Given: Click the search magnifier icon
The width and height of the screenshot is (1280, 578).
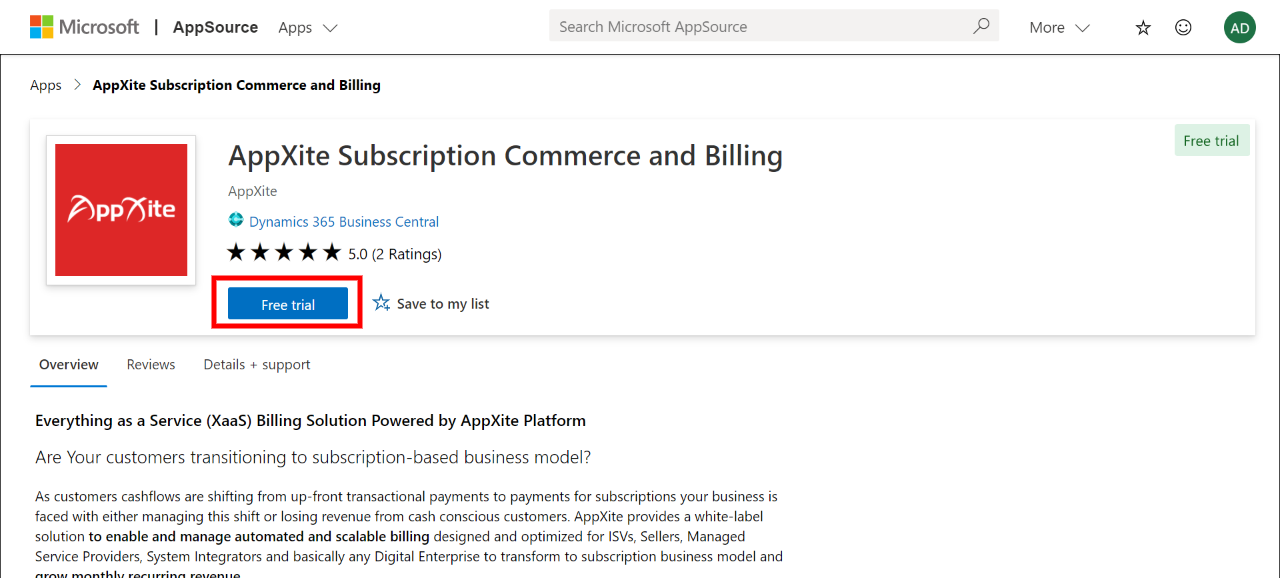Looking at the screenshot, I should 982,26.
